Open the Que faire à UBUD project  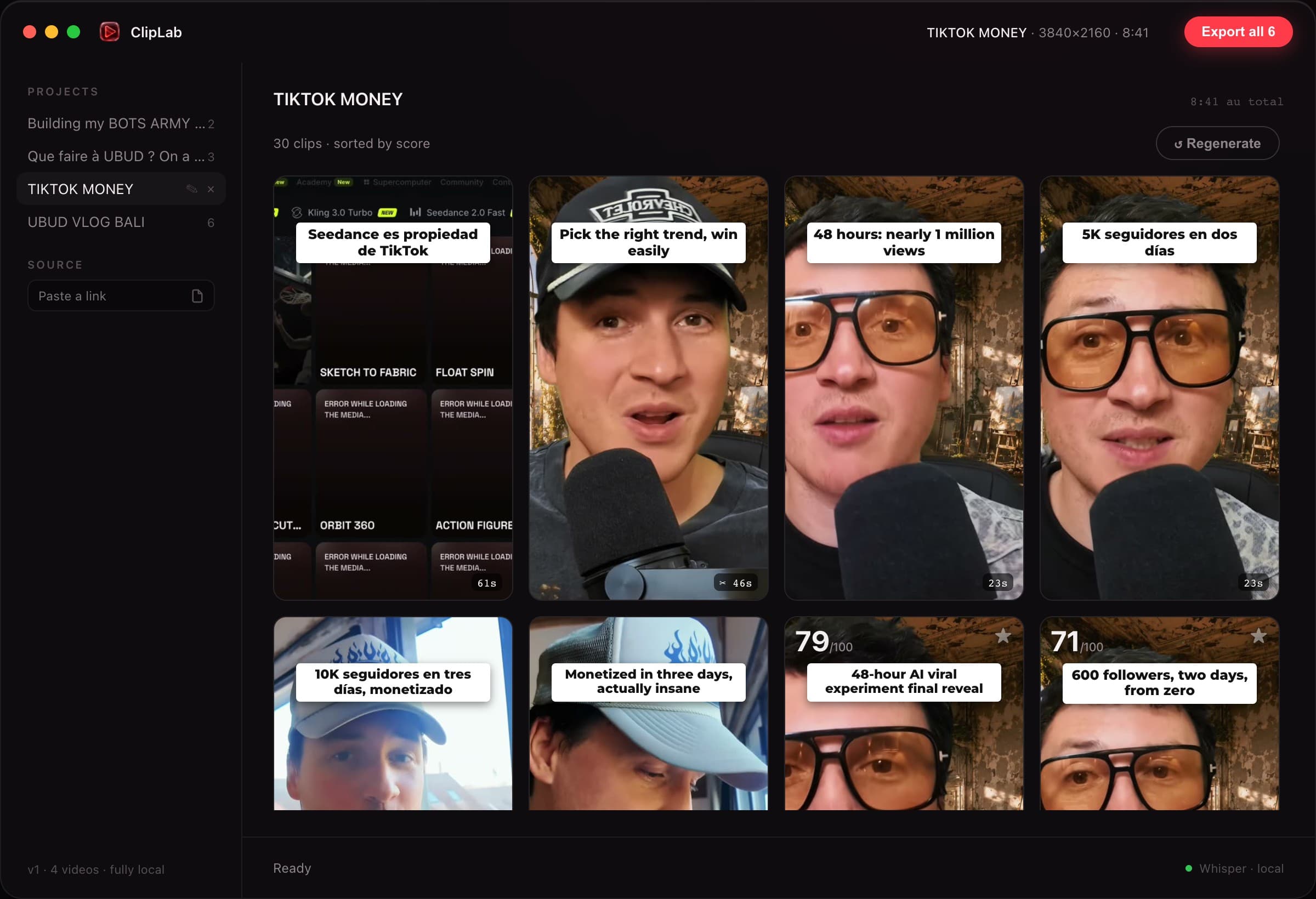pos(121,156)
